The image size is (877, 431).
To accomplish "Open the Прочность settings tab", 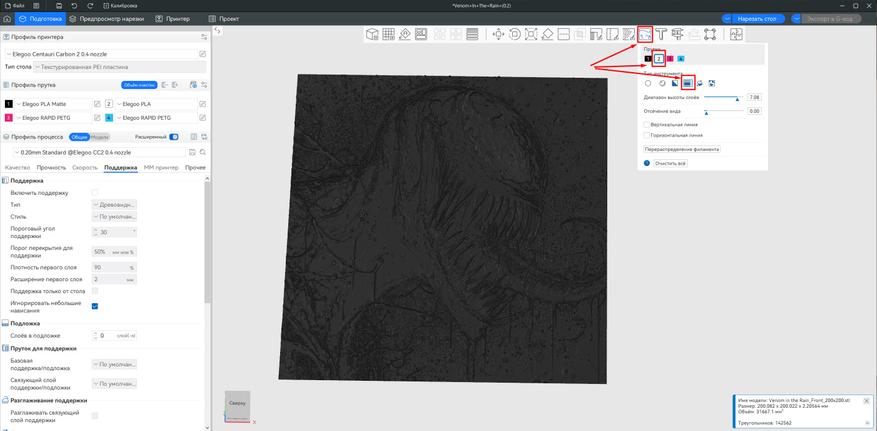I will tap(51, 168).
